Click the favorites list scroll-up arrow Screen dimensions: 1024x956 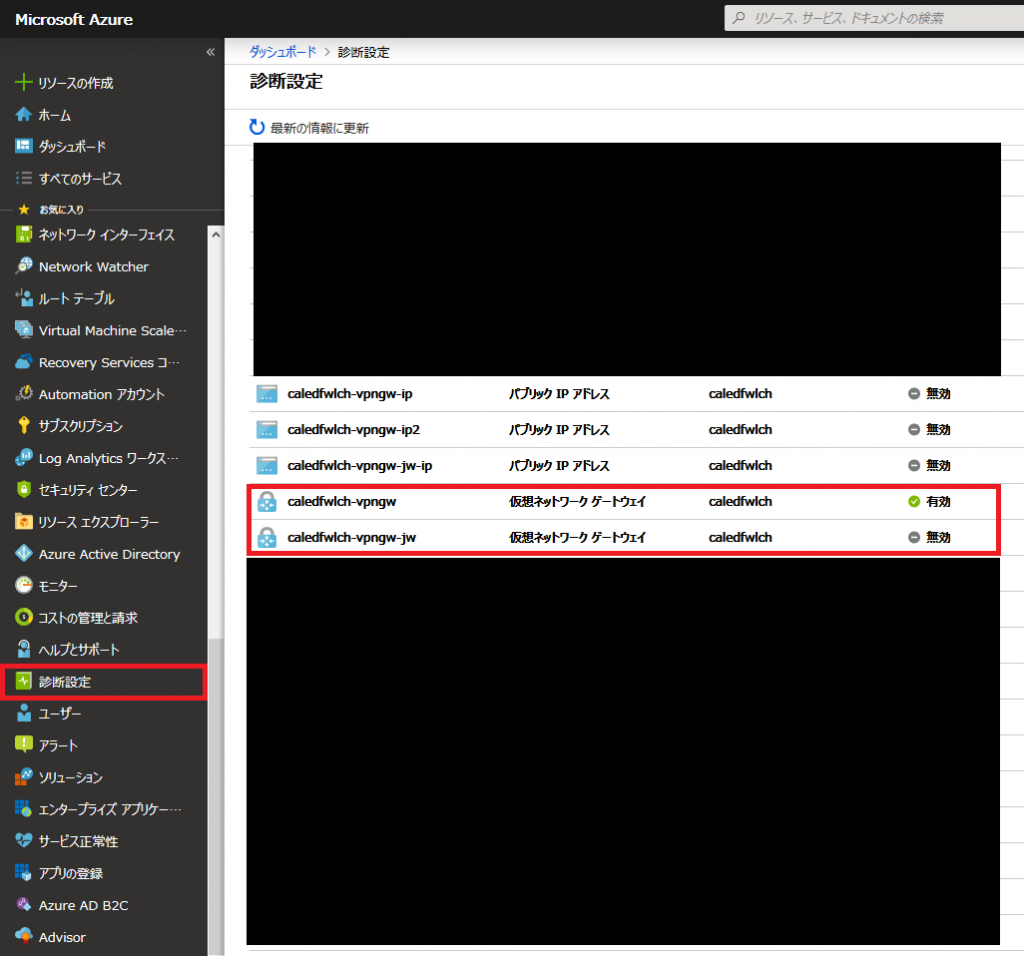(216, 234)
